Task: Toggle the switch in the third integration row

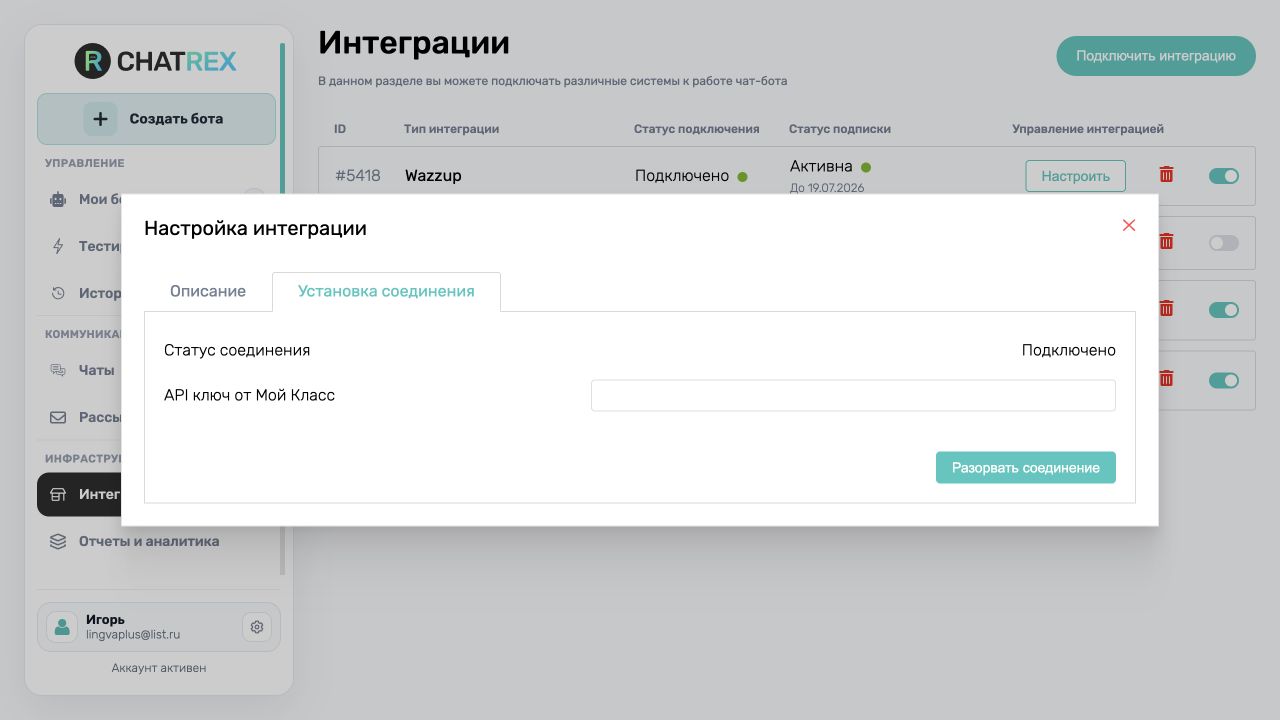Action: tap(1224, 310)
